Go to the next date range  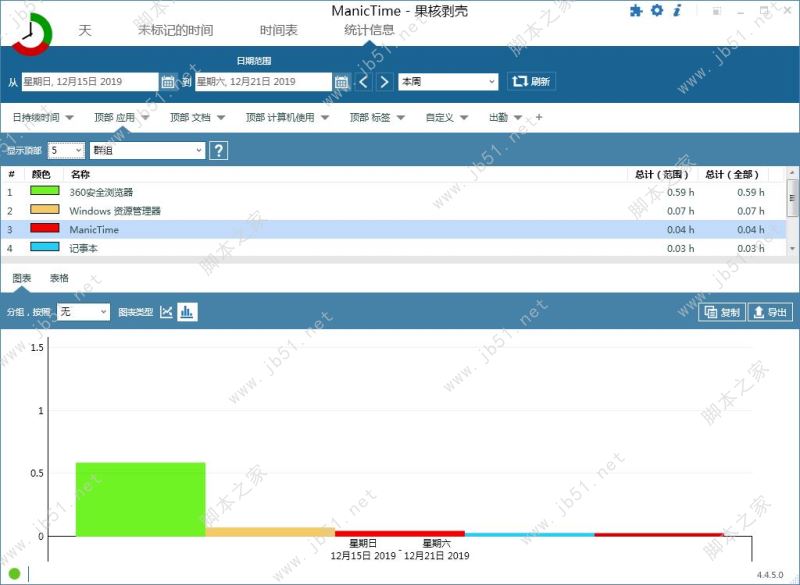point(385,82)
